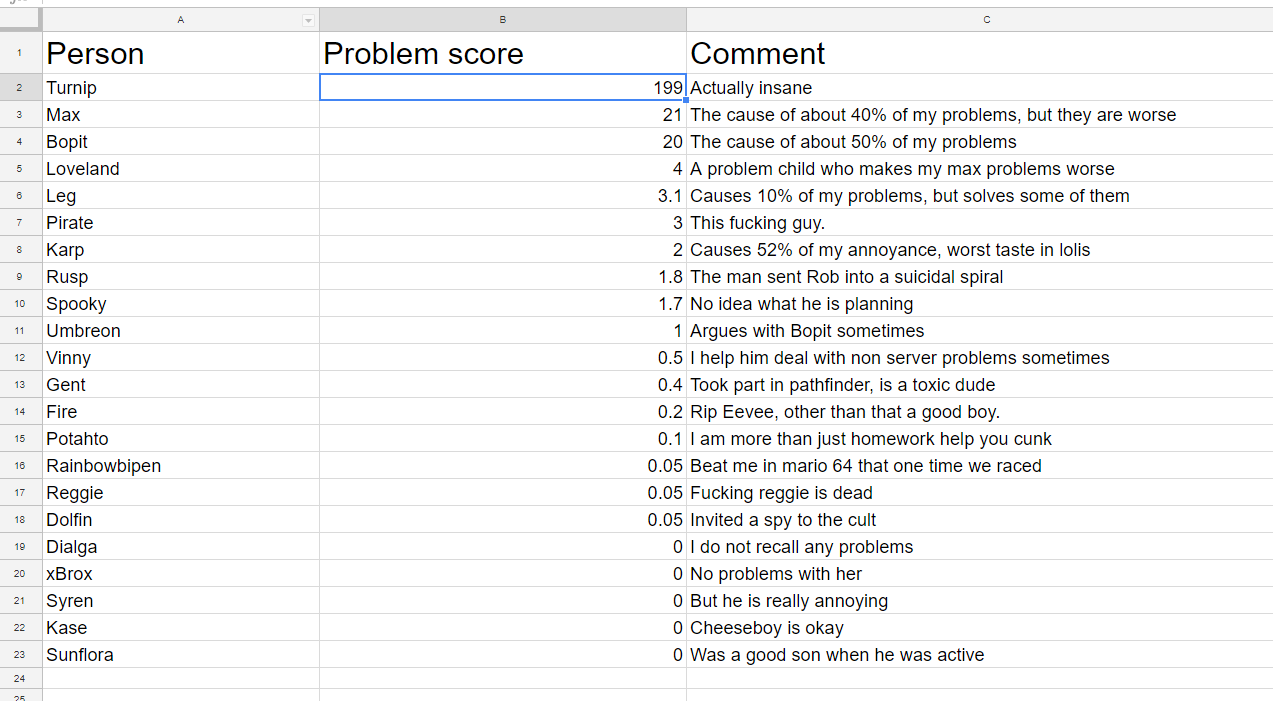Select row 12 header number
The height and width of the screenshot is (701, 1273).
coord(21,358)
